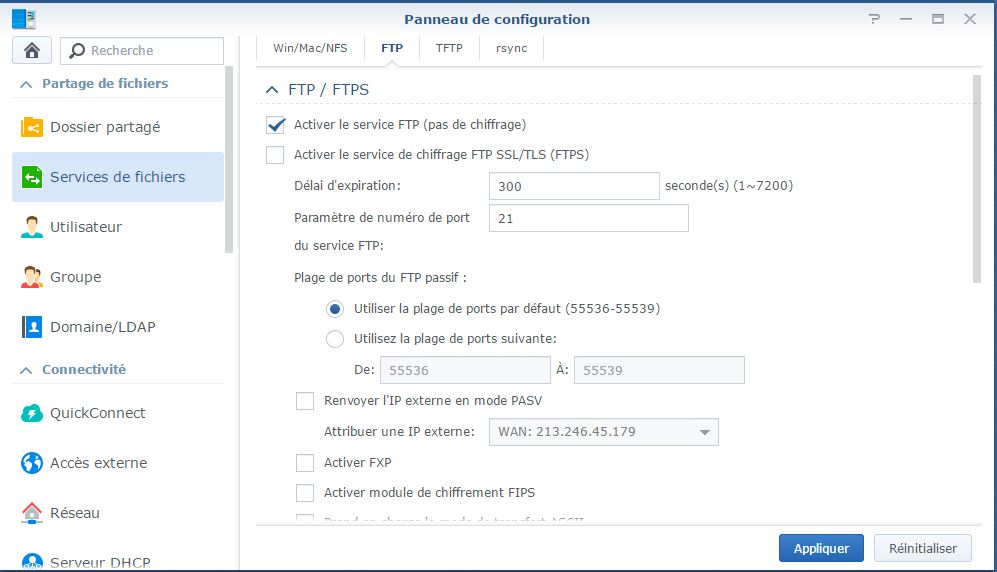Click the green Services de fichiers icon

click(32, 177)
